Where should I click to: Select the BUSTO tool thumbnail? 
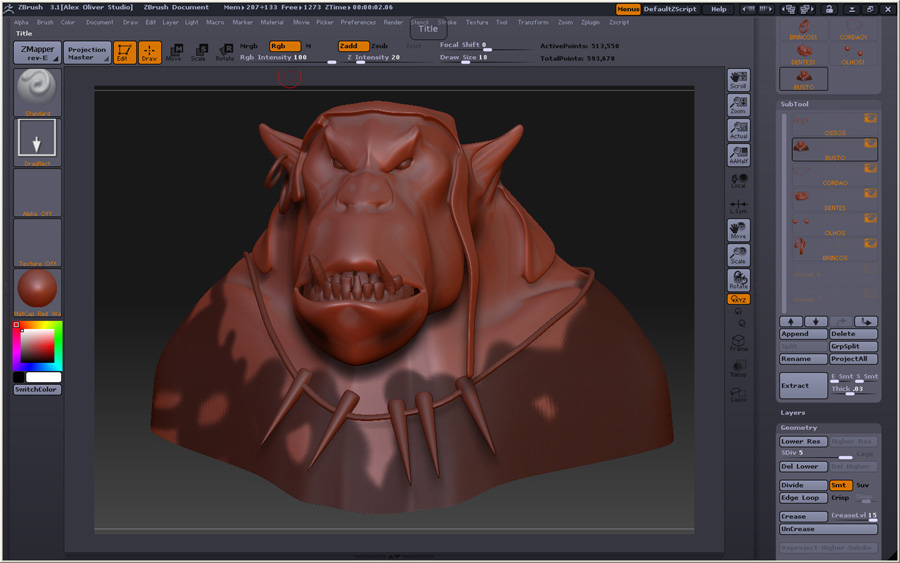point(803,78)
